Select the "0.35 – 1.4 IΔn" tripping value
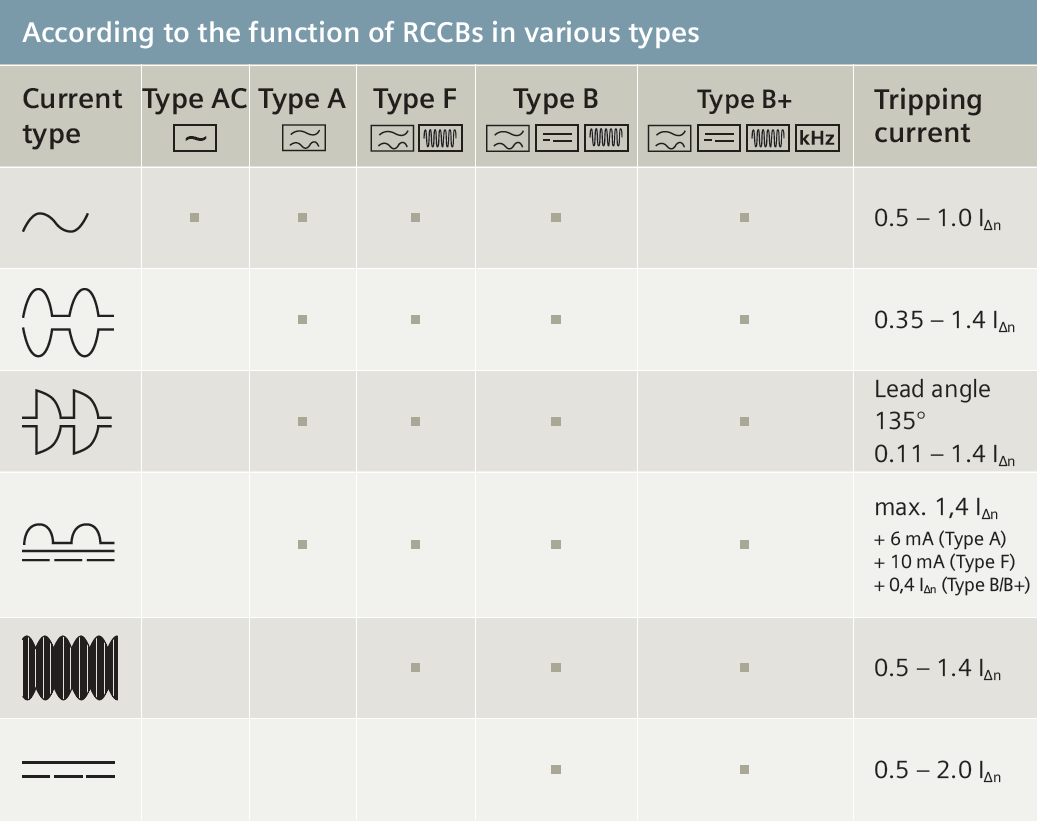 pyautogui.click(x=944, y=322)
